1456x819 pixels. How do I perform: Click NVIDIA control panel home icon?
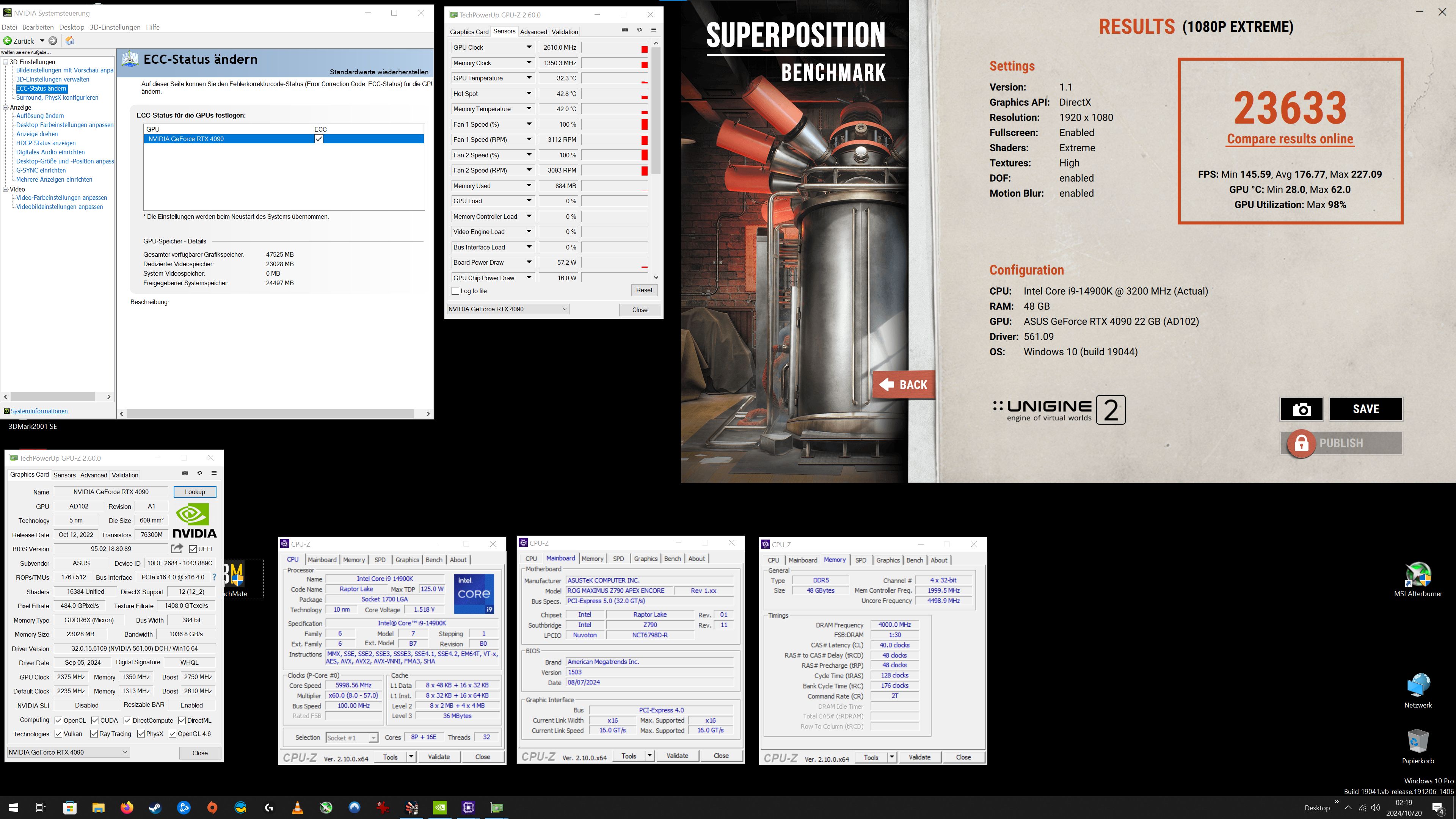70,41
